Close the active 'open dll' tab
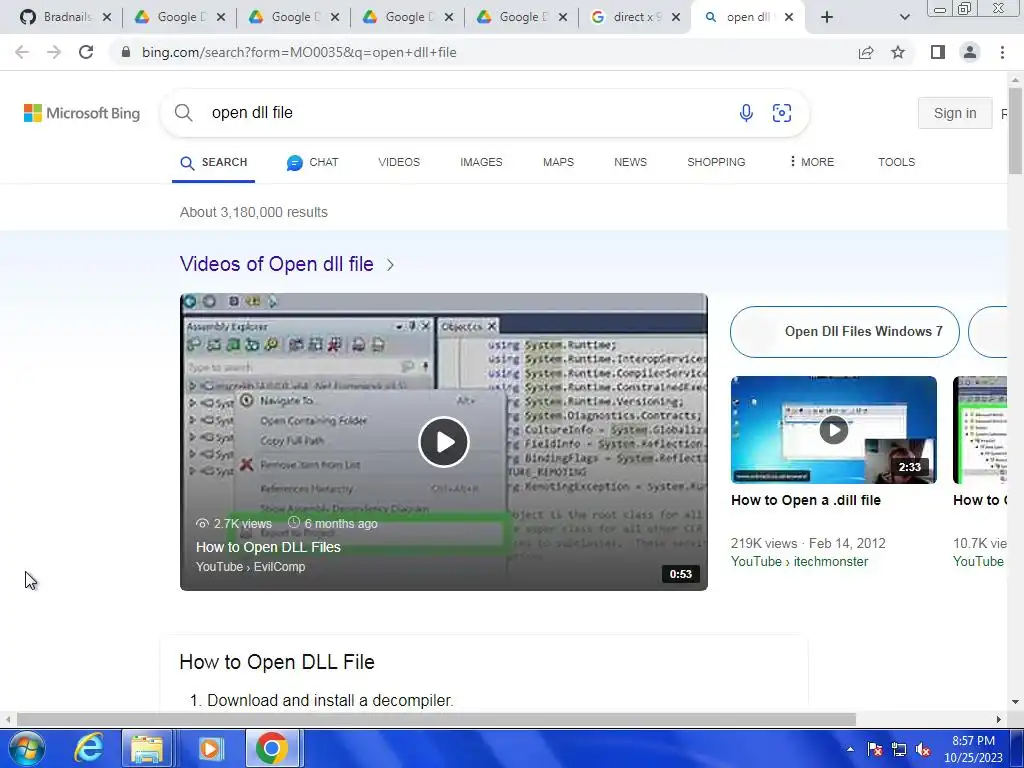The height and width of the screenshot is (768, 1024). pos(789,17)
